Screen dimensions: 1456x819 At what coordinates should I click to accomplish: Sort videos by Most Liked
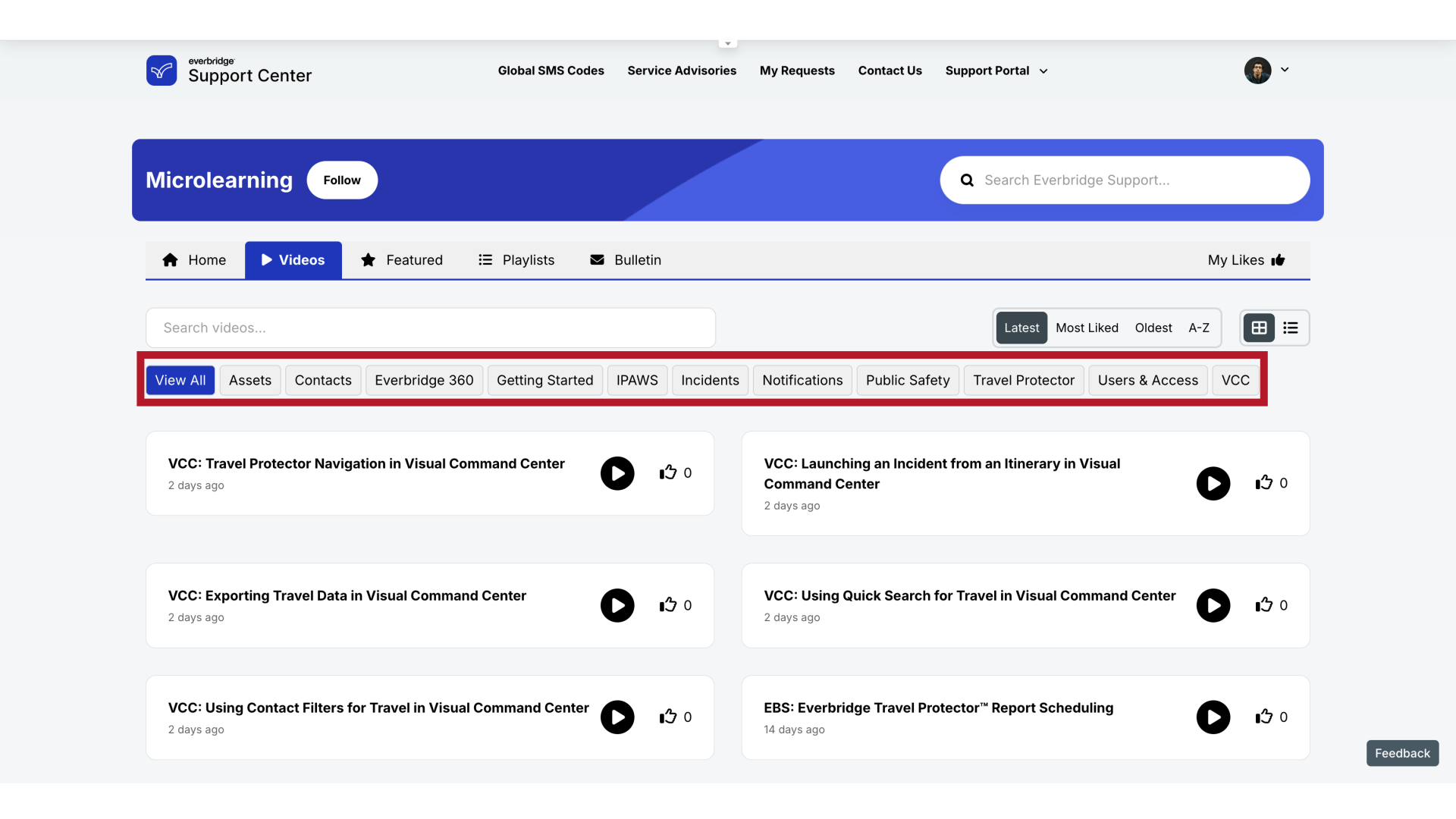point(1087,328)
